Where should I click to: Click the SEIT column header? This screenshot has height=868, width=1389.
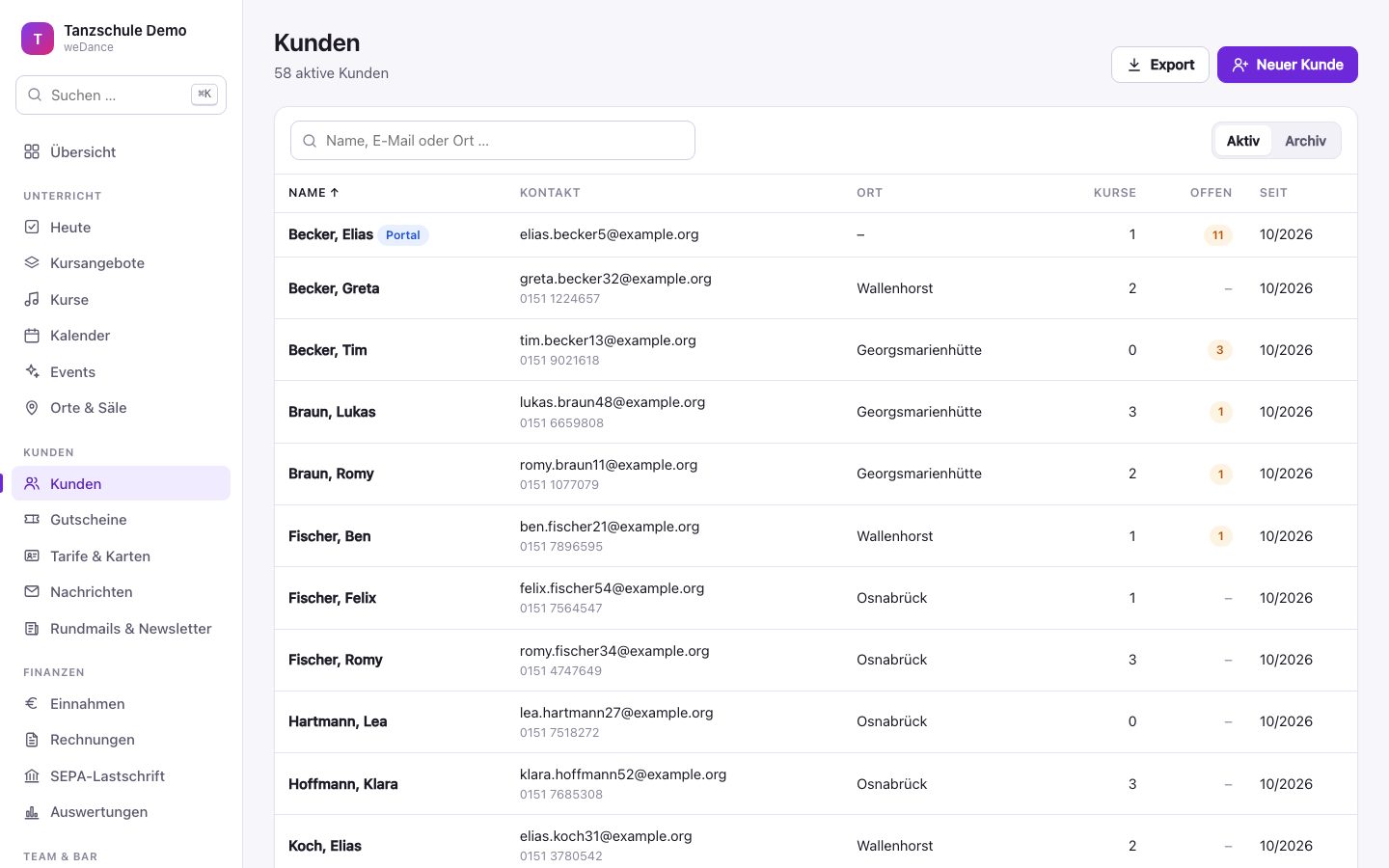click(1273, 193)
